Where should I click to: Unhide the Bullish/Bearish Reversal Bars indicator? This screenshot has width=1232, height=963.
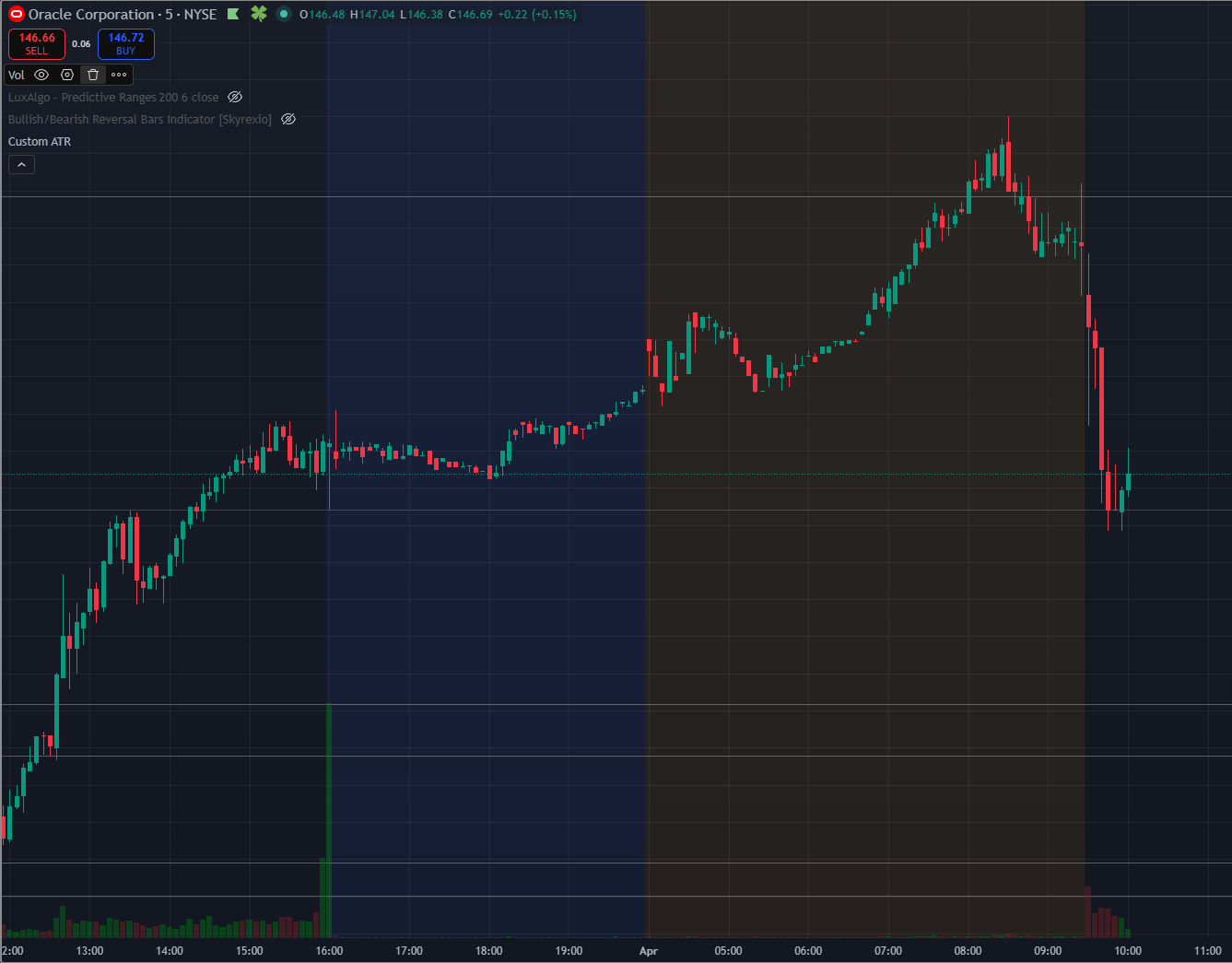288,119
